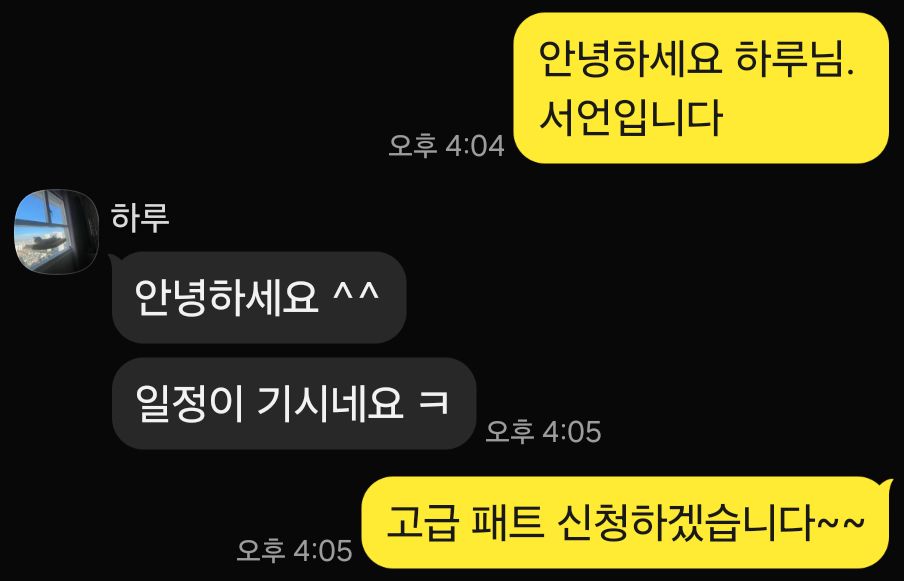Click the word 신청하겠습니다~~

(711, 523)
